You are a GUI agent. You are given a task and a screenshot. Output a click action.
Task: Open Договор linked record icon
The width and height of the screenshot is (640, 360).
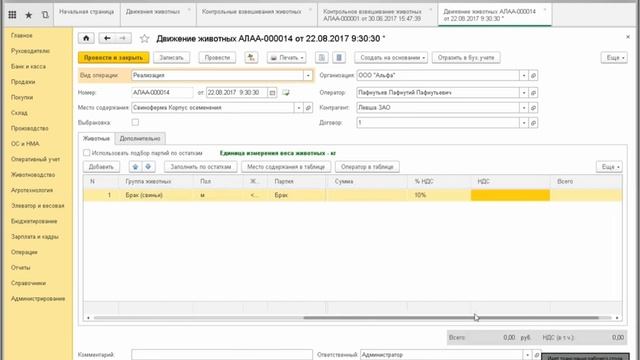tap(533, 123)
